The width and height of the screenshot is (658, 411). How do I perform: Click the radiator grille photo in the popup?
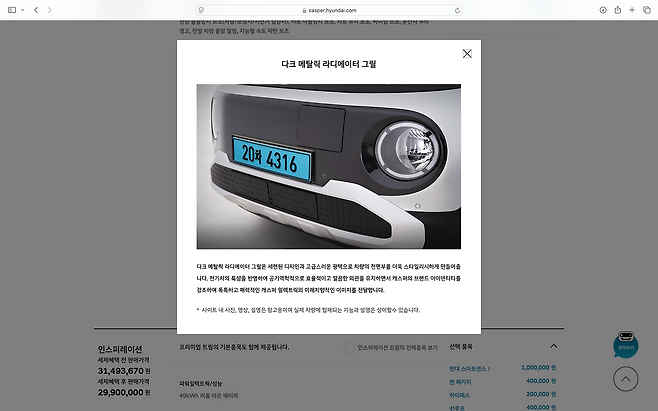329,166
